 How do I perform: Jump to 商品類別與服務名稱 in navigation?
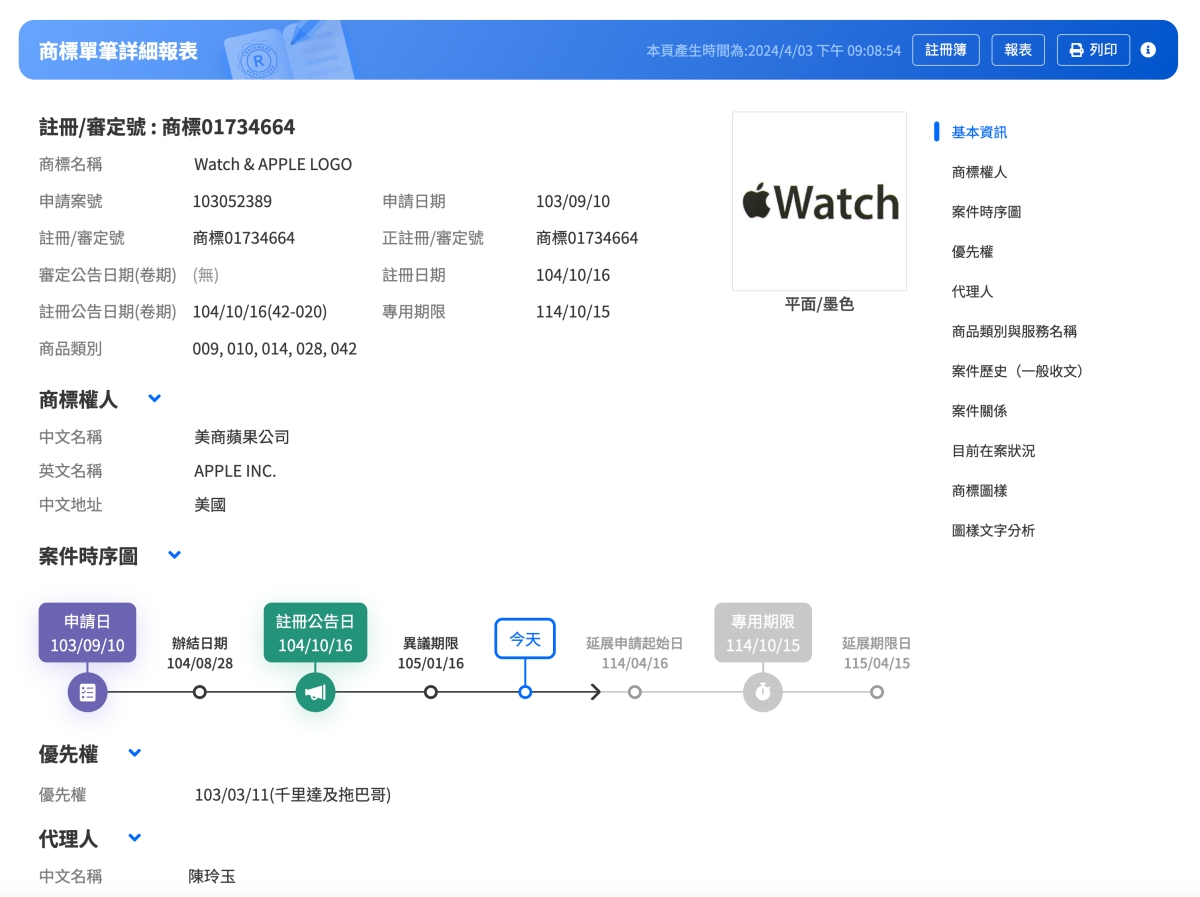pyautogui.click(x=1014, y=331)
